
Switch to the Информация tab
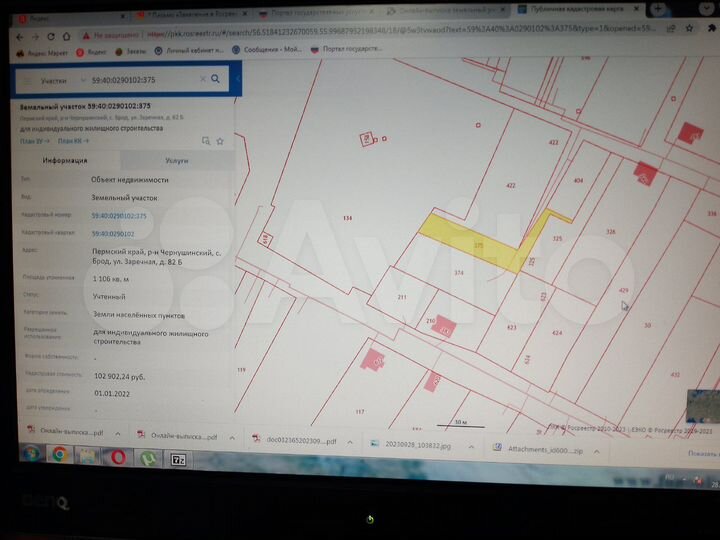click(x=65, y=160)
